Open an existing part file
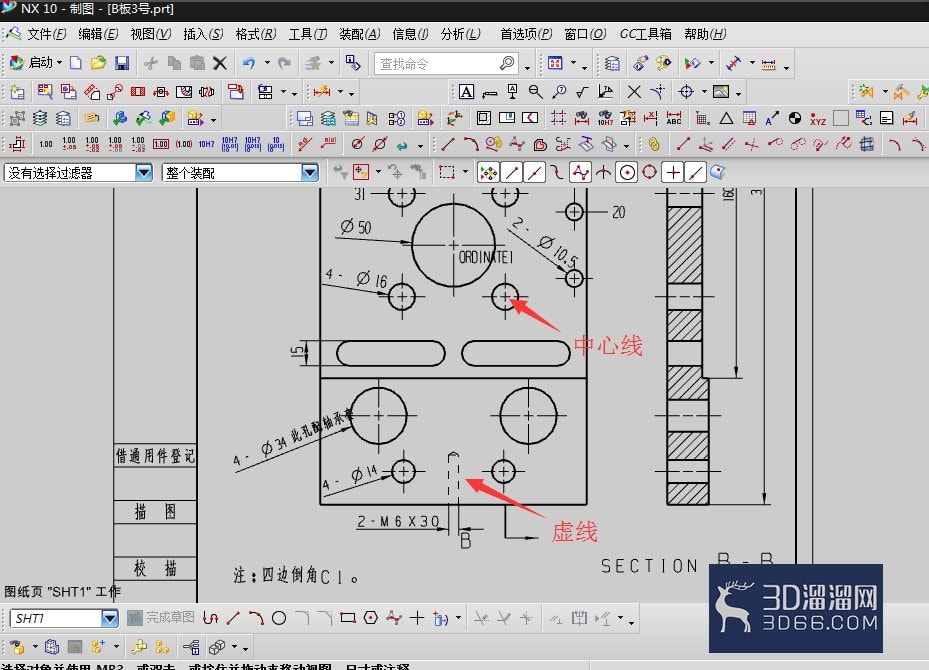Image resolution: width=929 pixels, height=670 pixels. 98,62
